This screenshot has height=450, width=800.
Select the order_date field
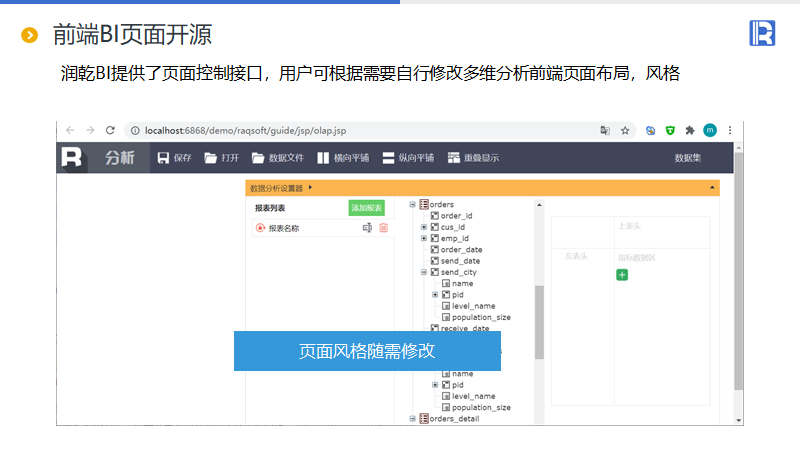(x=462, y=249)
